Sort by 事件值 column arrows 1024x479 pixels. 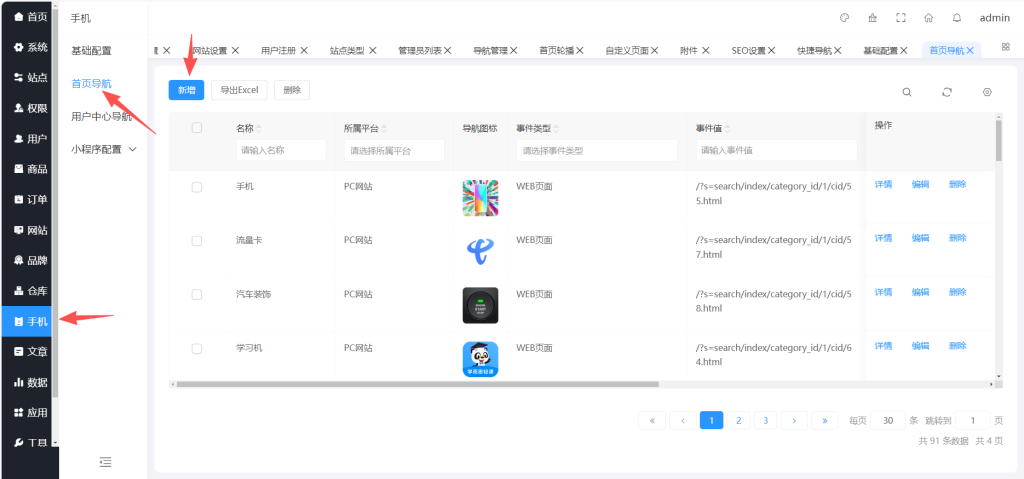(x=727, y=128)
